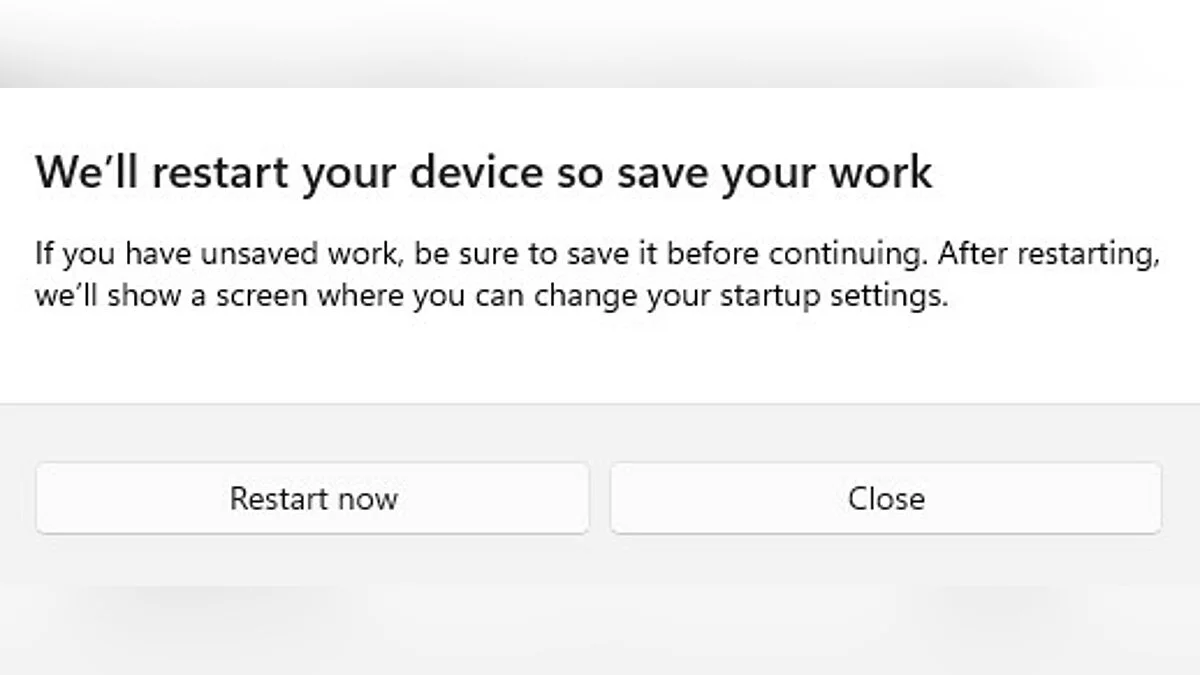Viewport: 1200px width, 675px height.
Task: Click the divider line above the button row
Action: (600, 404)
